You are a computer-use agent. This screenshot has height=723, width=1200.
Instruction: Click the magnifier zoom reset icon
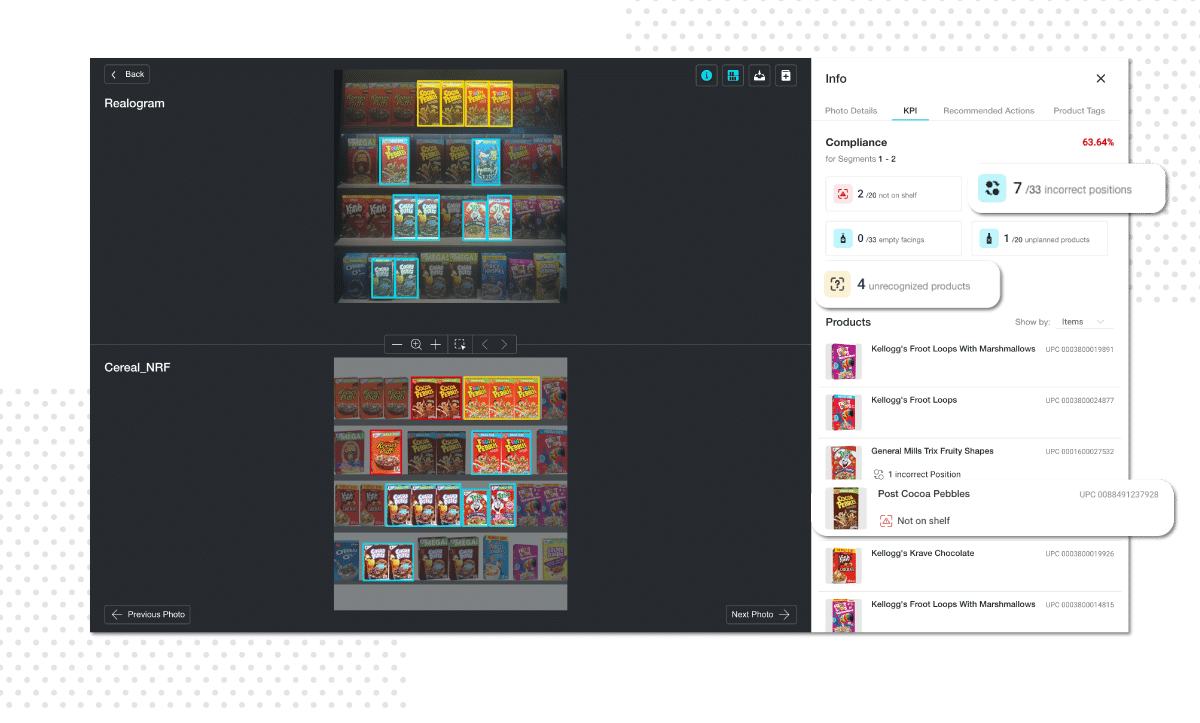click(416, 344)
